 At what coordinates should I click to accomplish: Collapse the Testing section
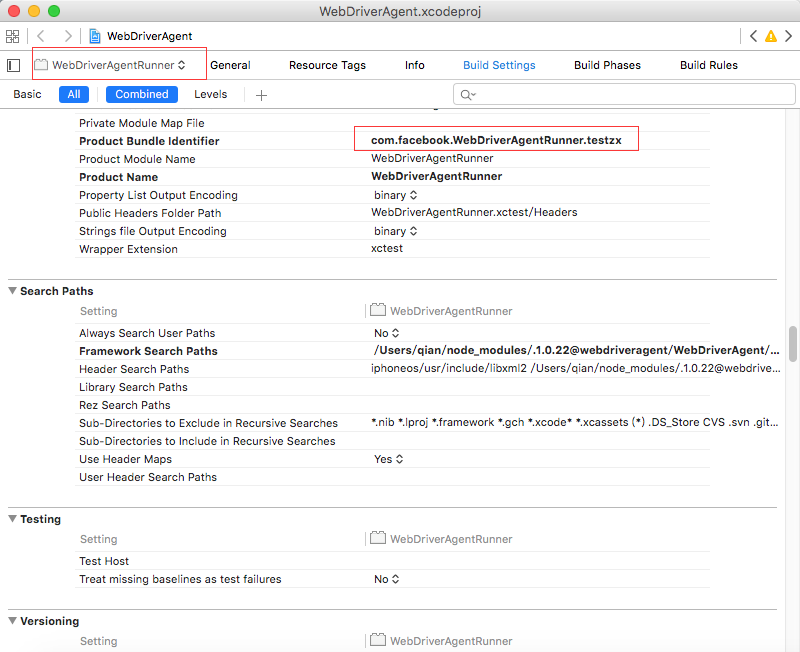12,519
